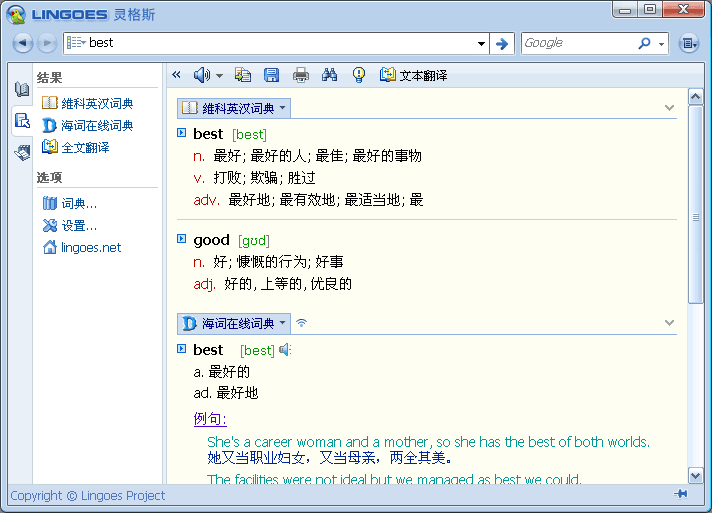The image size is (712, 513).
Task: Expand the 維科英汉词典 header dropdown
Action: tap(283, 108)
